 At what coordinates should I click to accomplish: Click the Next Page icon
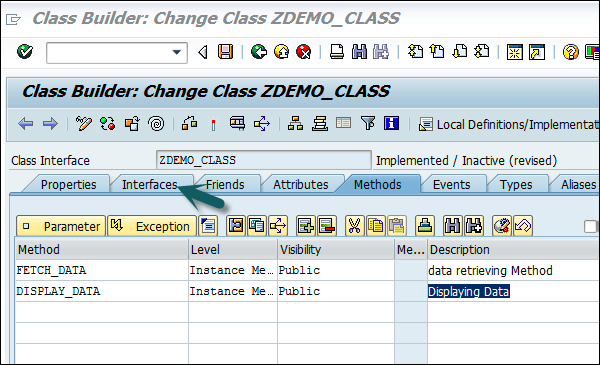click(x=460, y=52)
